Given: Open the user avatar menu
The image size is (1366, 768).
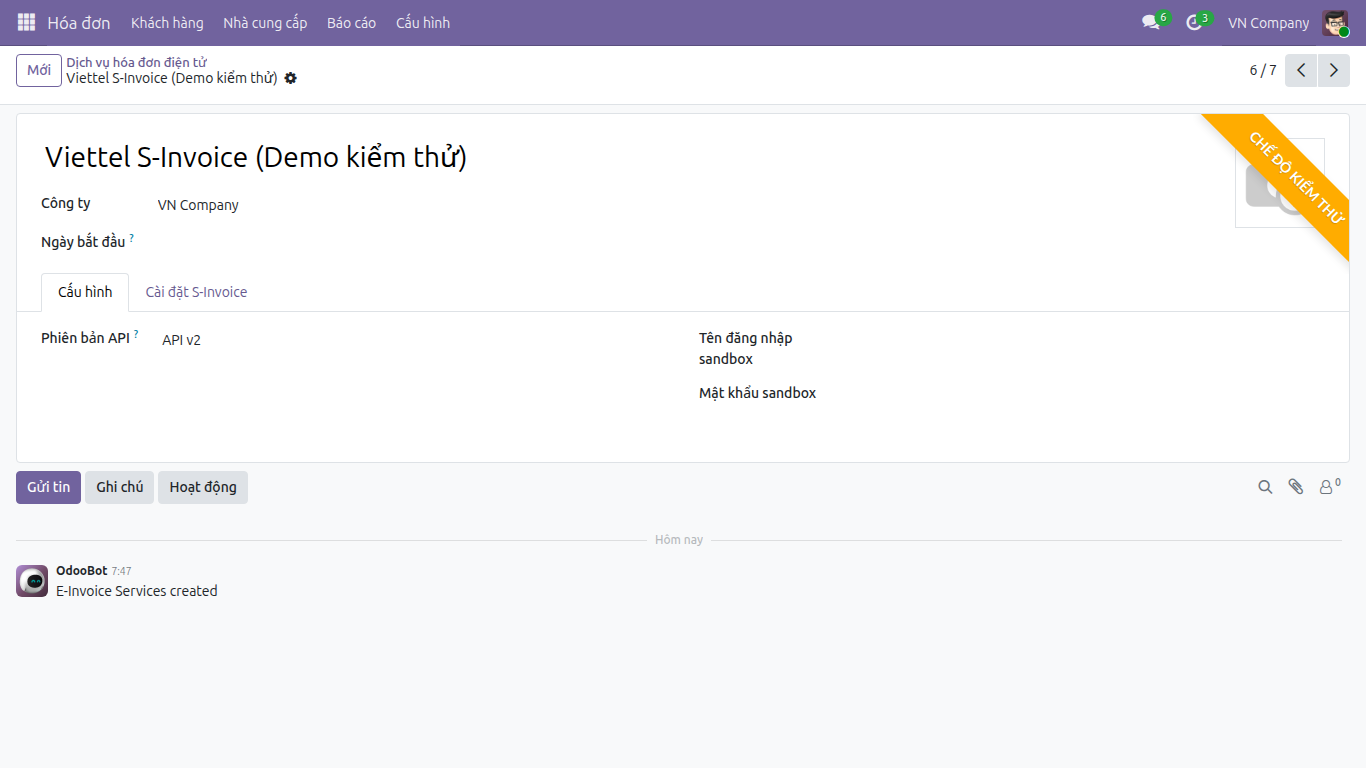Looking at the screenshot, I should pos(1335,22).
